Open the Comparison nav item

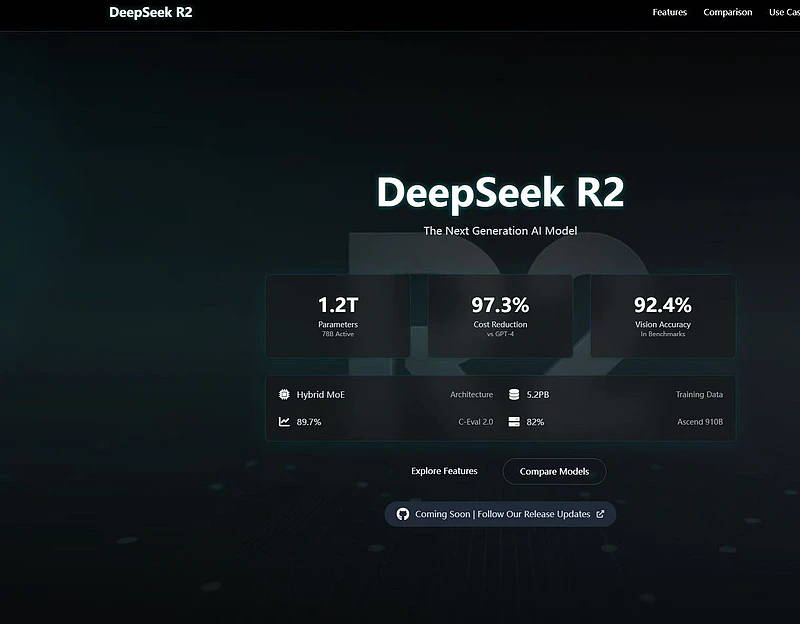(x=728, y=12)
